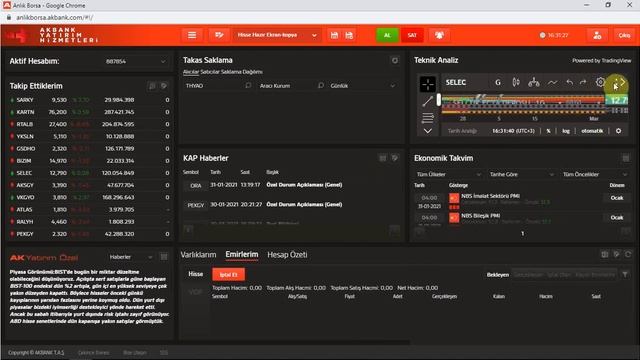The image size is (640, 360).
Task: Click the THYAO symbol search field
Action: point(213,86)
